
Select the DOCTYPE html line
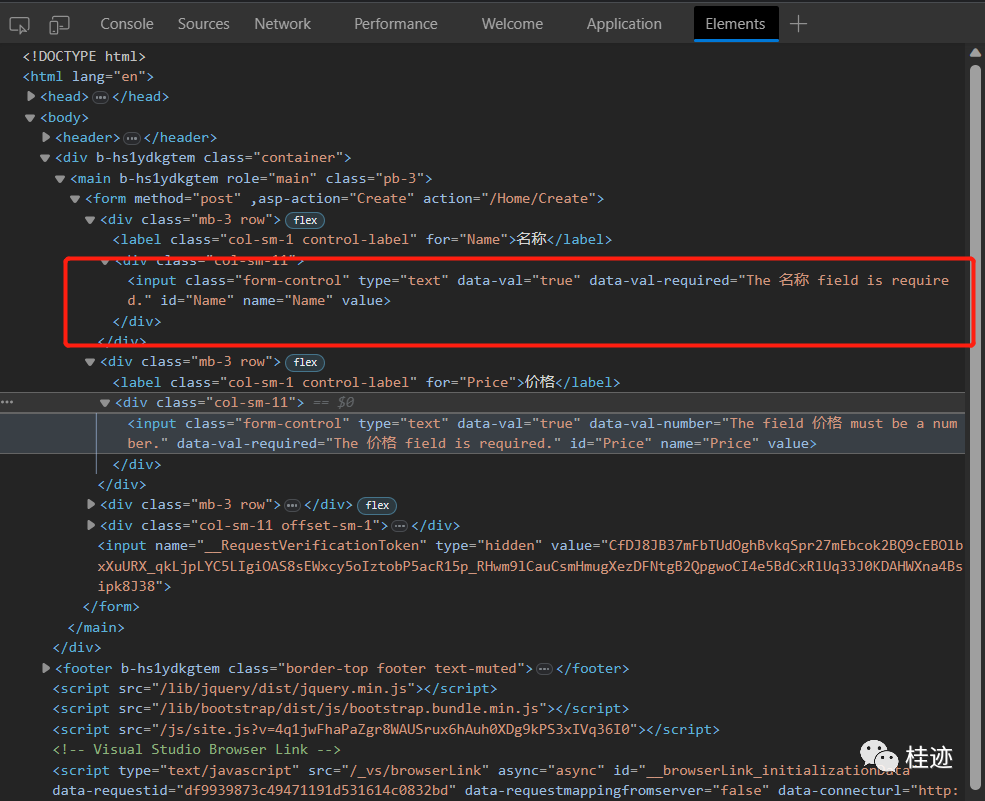84,57
